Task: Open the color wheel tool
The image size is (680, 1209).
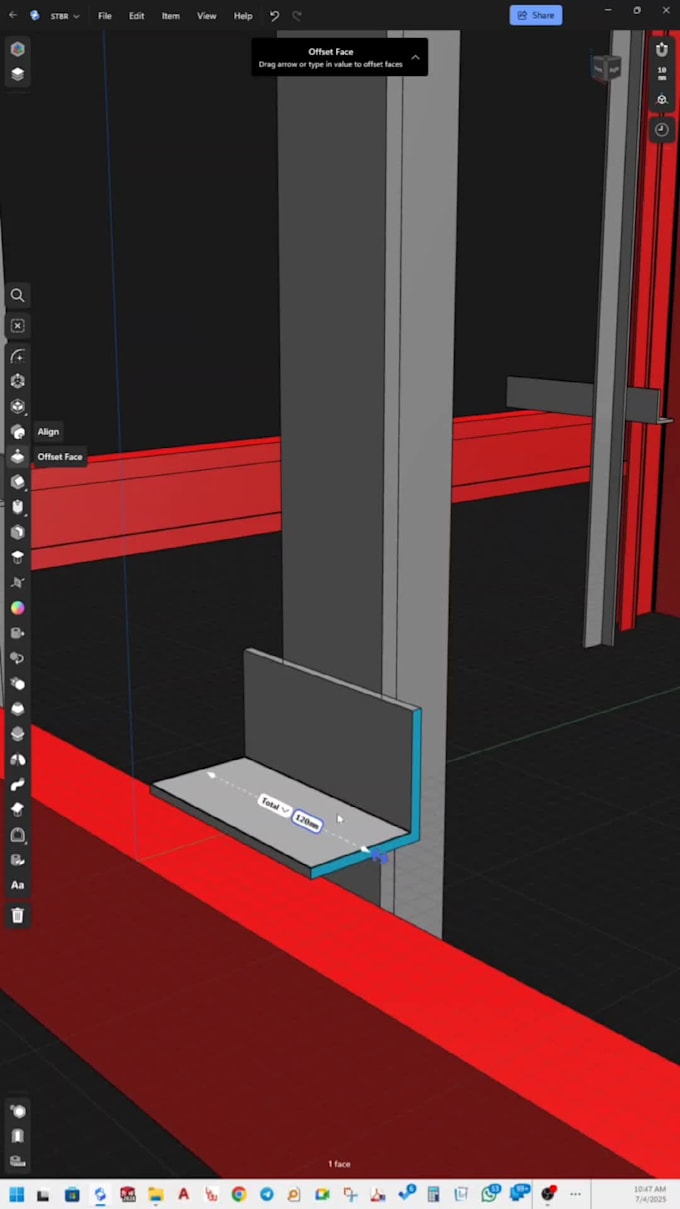Action: [x=17, y=607]
